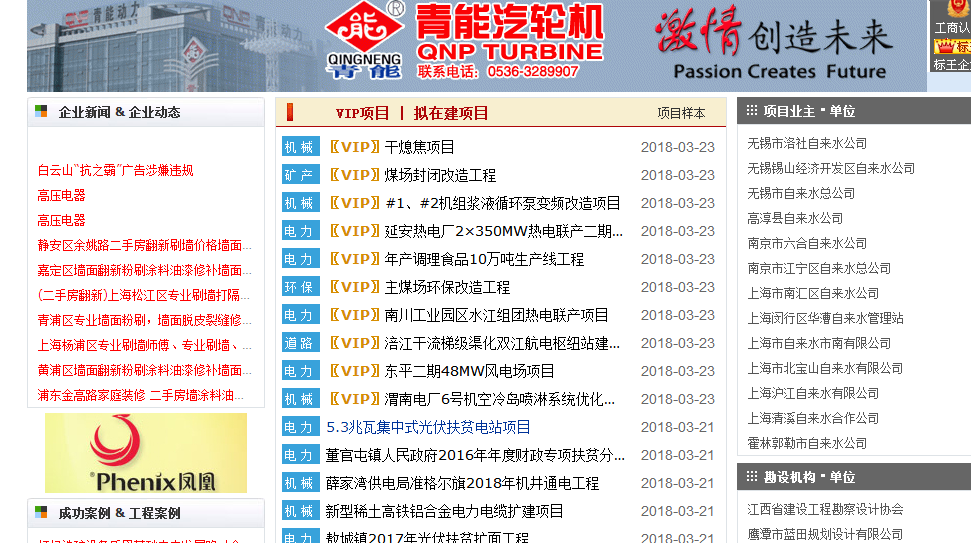Click the QINGNENG 青能 diamond logo

coord(365,41)
